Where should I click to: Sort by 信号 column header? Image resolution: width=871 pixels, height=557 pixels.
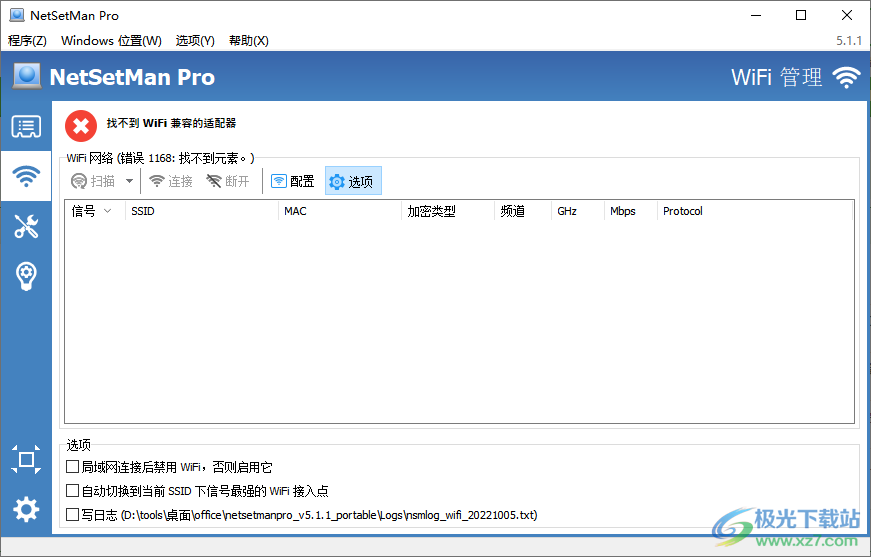point(95,211)
